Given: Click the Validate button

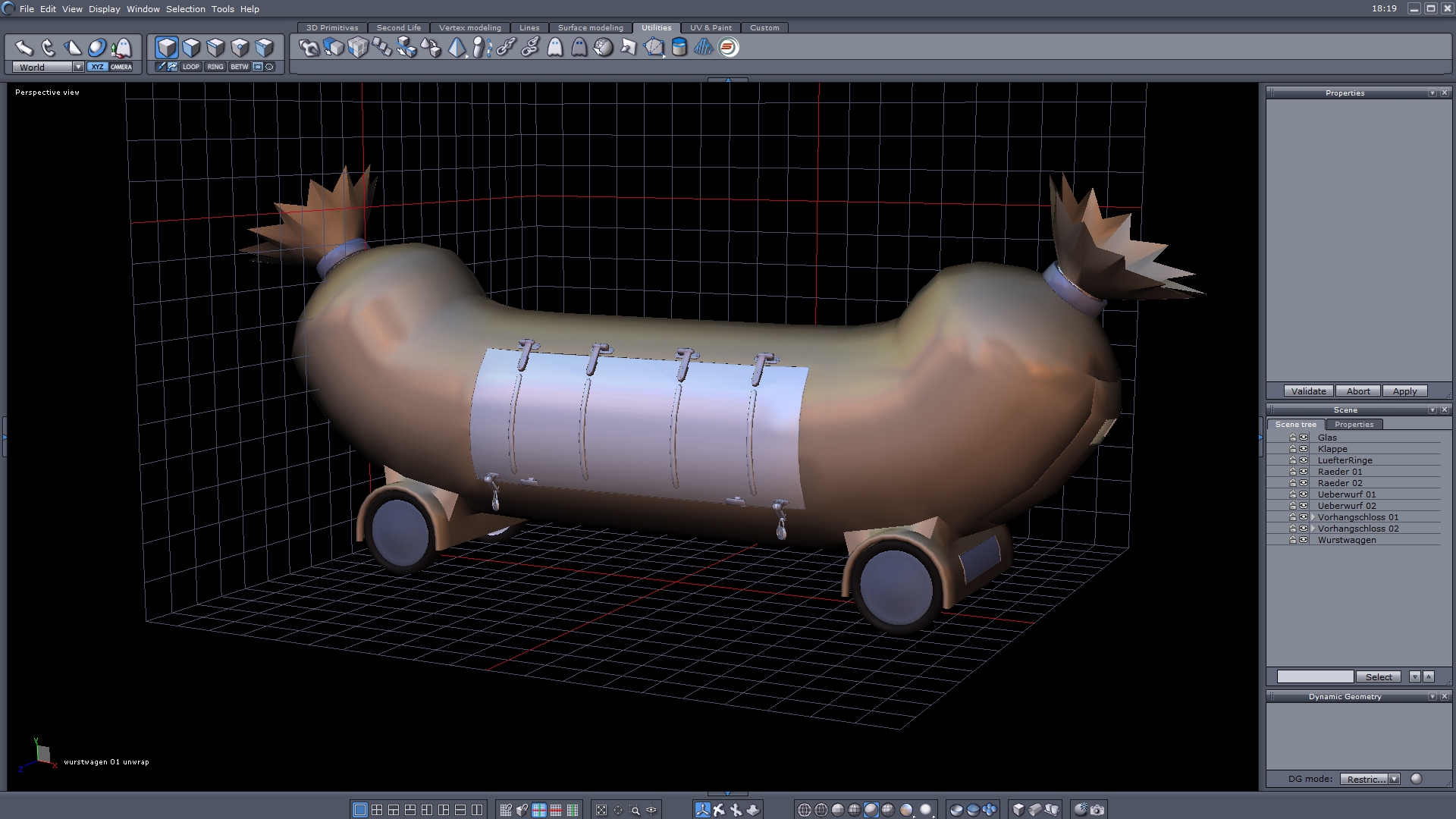Looking at the screenshot, I should pyautogui.click(x=1308, y=391).
